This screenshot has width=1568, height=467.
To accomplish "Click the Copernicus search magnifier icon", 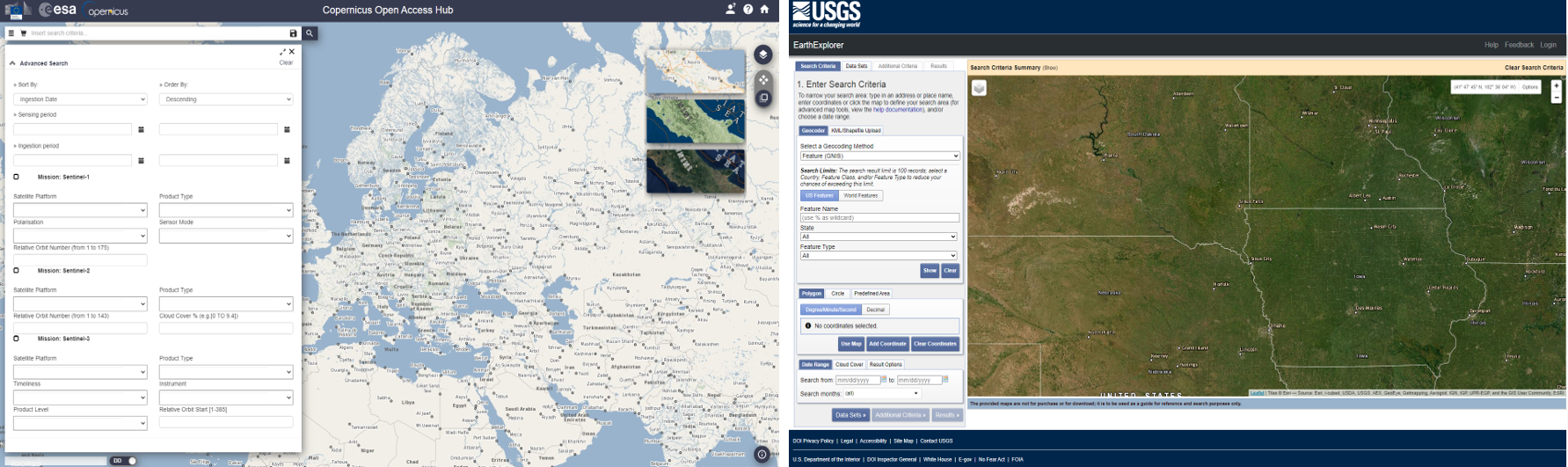I will tap(310, 33).
